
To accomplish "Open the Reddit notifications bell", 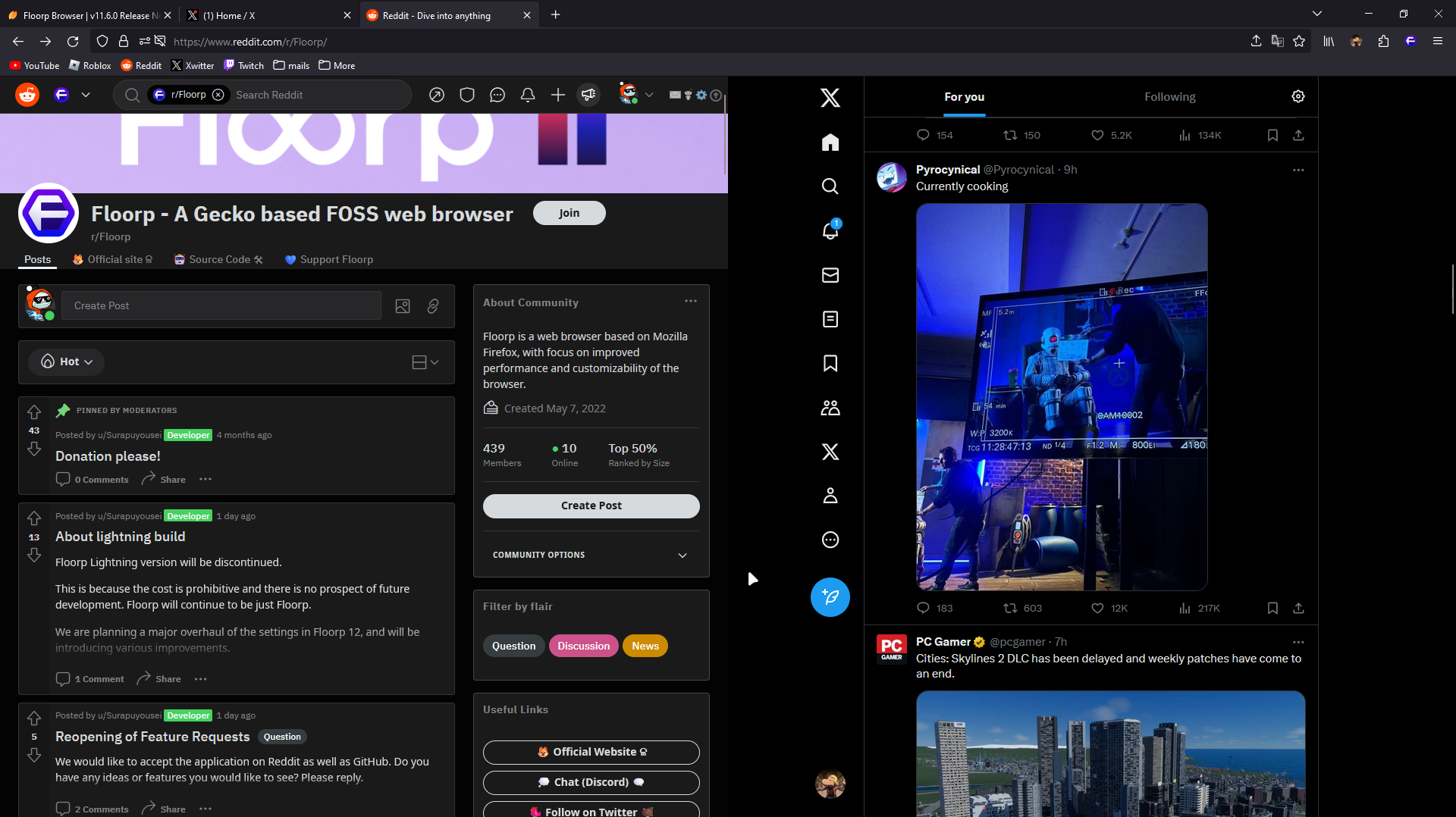I will click(528, 95).
